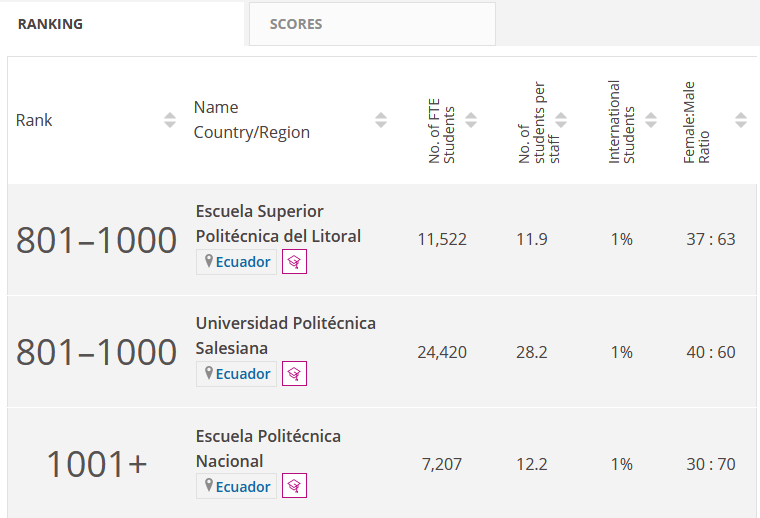760x518 pixels.
Task: Click the International Students header
Action: tap(621, 122)
